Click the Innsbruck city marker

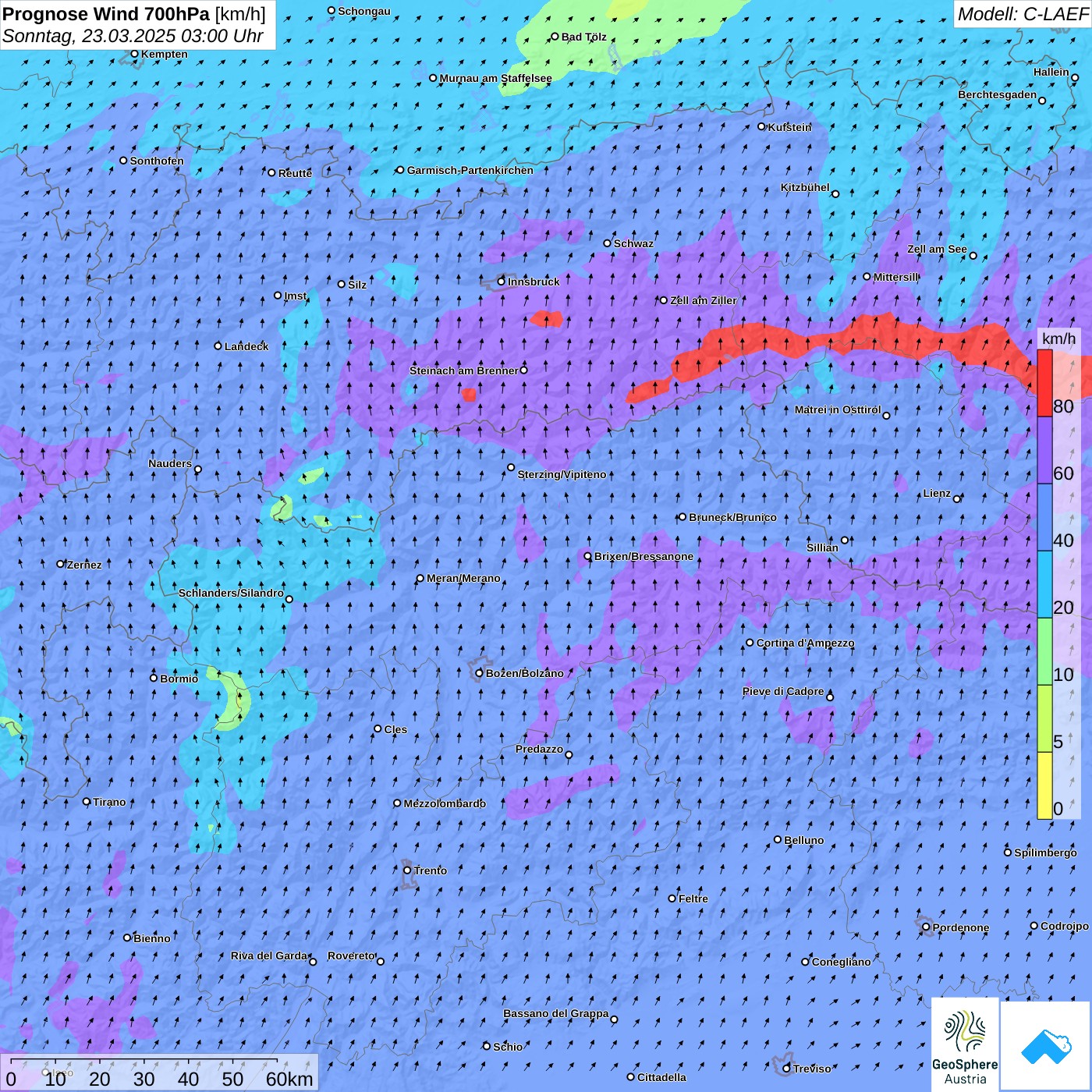tap(502, 282)
